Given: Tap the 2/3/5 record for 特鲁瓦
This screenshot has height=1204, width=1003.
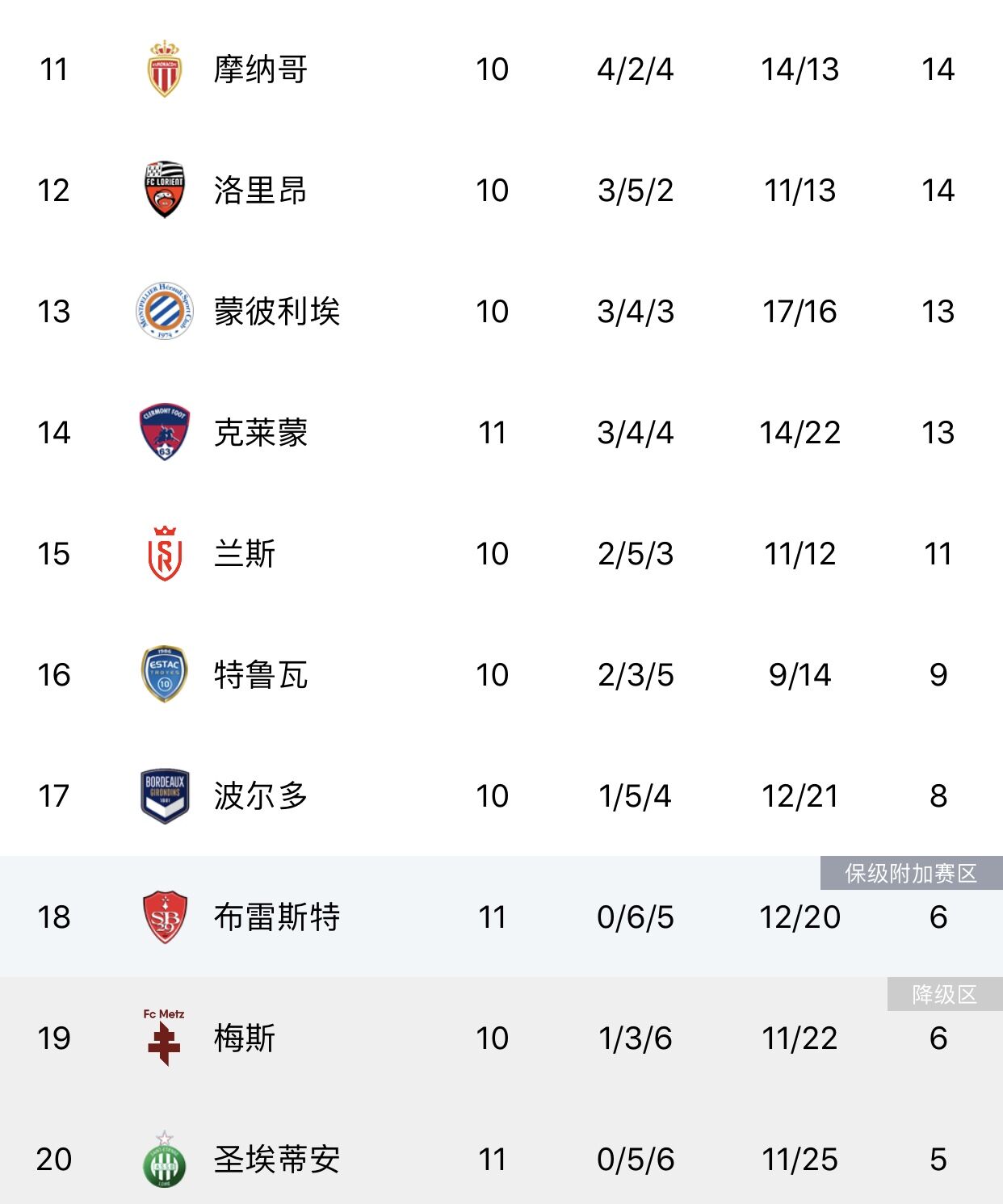Looking at the screenshot, I should (636, 675).
